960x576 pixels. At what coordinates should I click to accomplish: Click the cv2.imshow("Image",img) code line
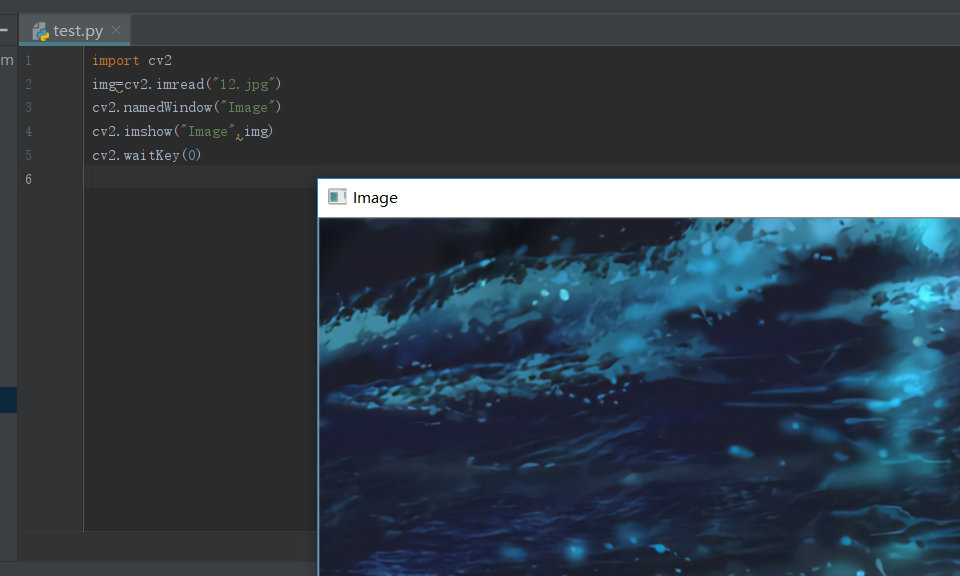point(182,132)
